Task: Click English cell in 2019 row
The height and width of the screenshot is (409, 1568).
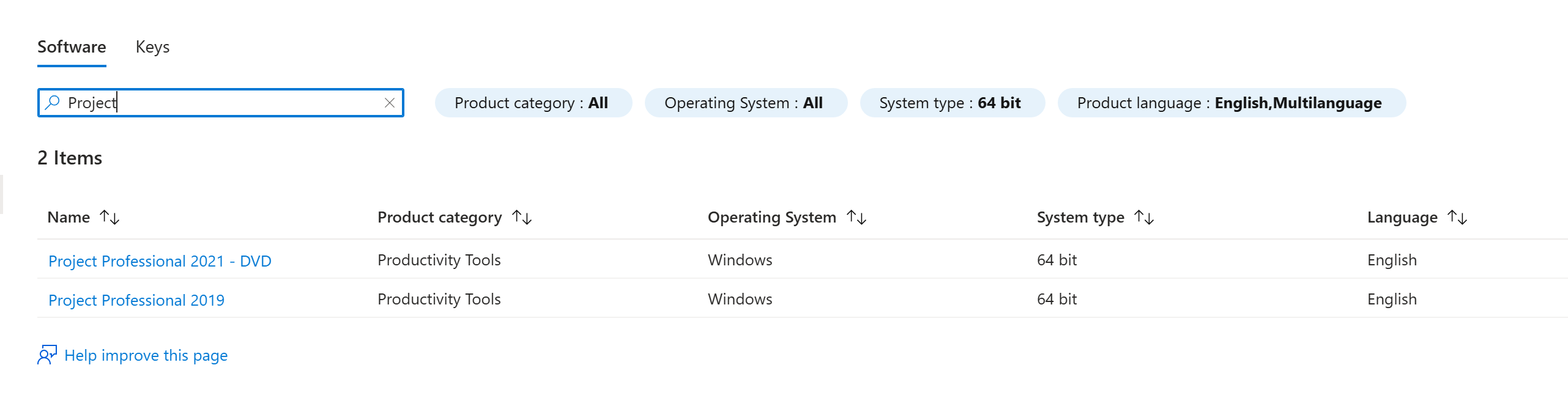Action: [1392, 299]
